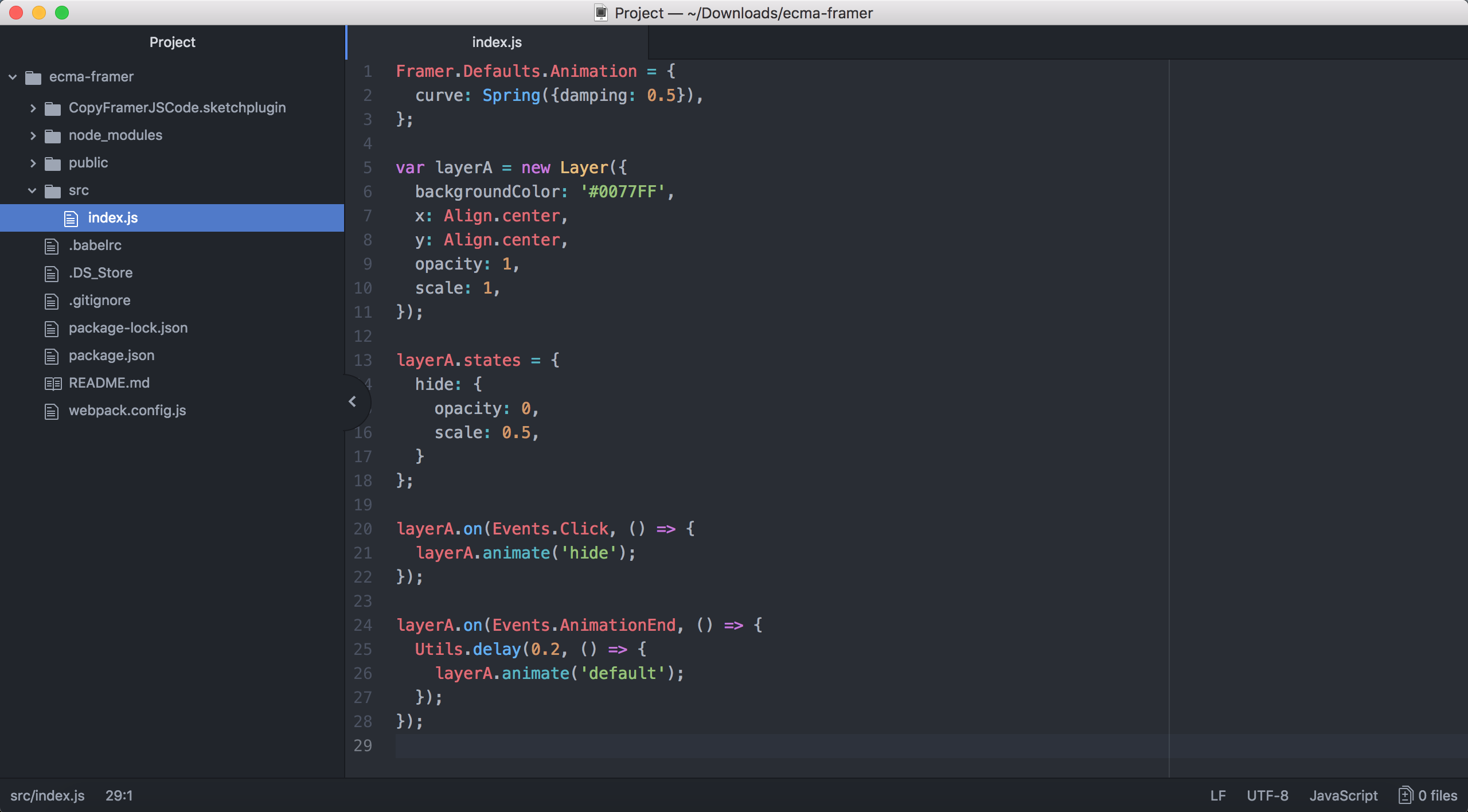Viewport: 1468px width, 812px height.
Task: Click the ecma-framer folder icon
Action: [x=33, y=77]
